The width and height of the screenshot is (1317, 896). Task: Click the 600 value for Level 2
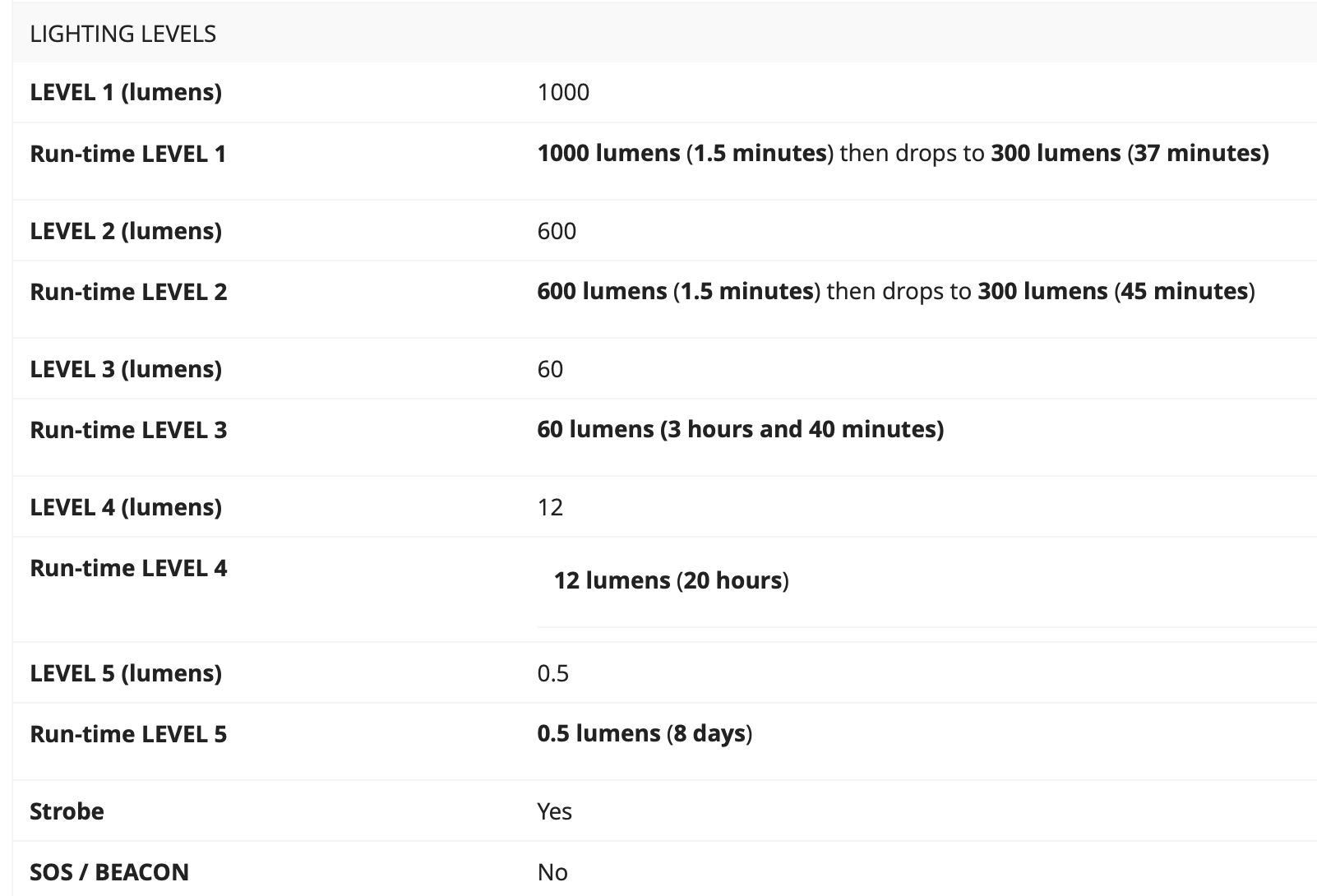[x=557, y=231]
